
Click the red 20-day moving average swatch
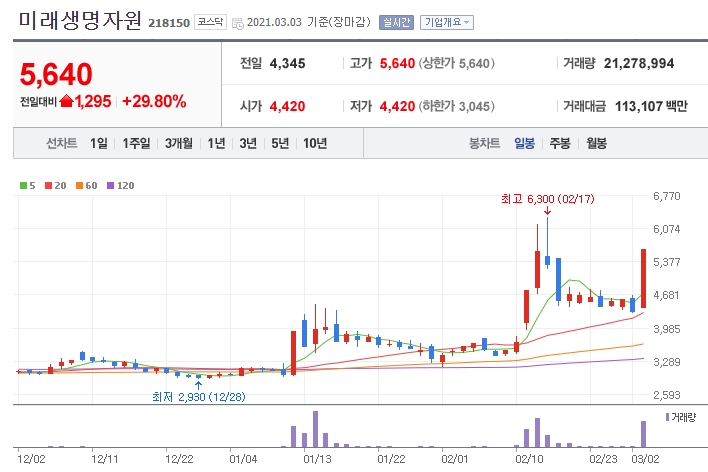point(48,185)
